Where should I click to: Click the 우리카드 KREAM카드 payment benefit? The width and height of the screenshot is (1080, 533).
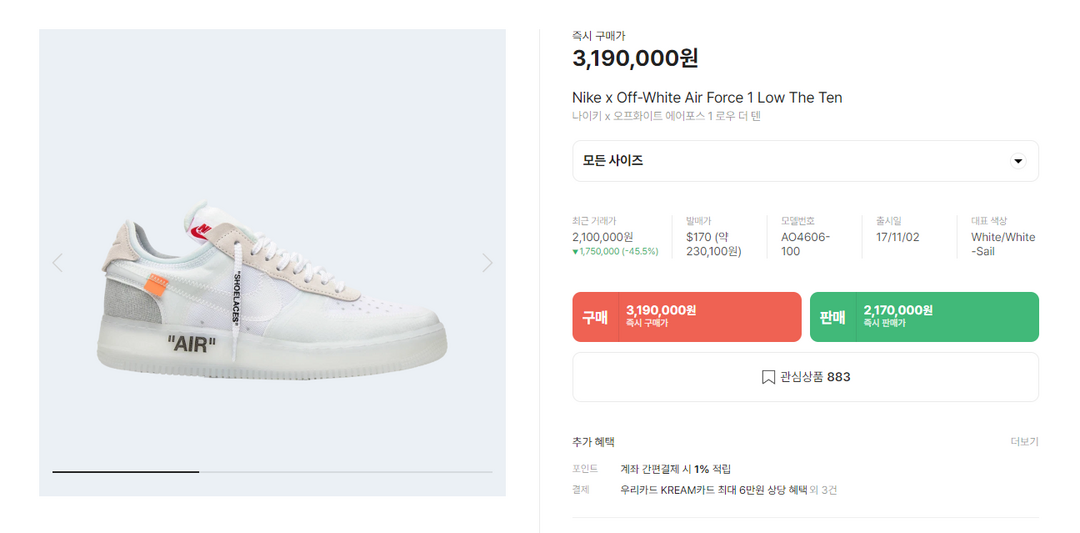(x=713, y=490)
